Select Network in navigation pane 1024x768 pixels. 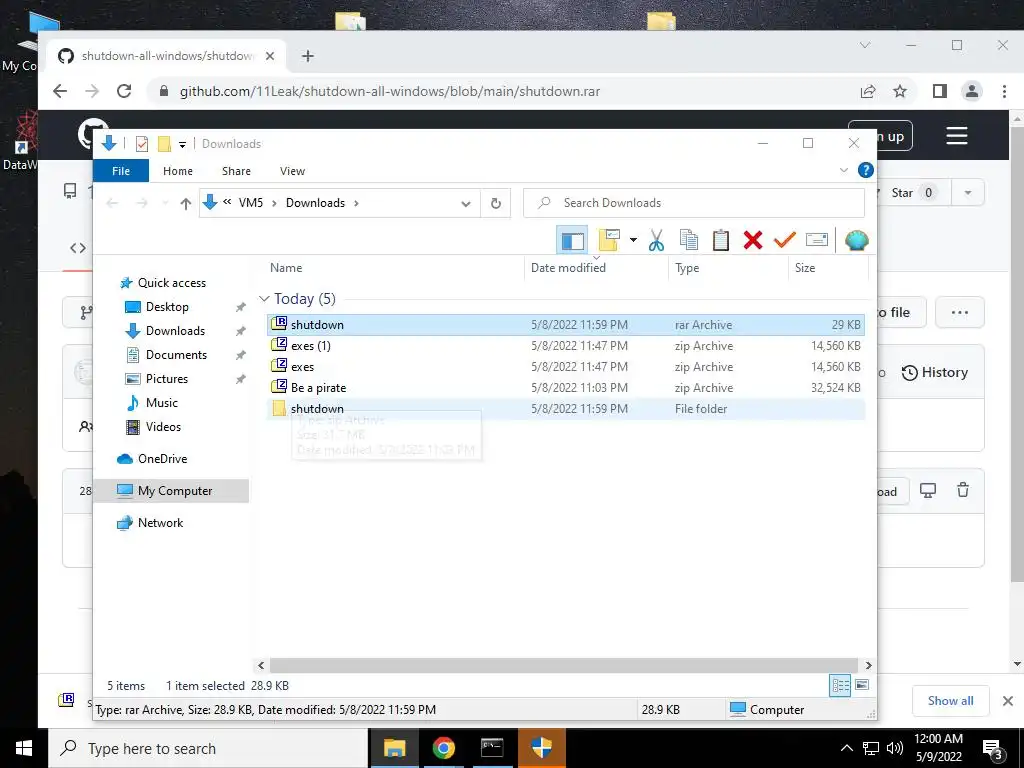point(160,523)
